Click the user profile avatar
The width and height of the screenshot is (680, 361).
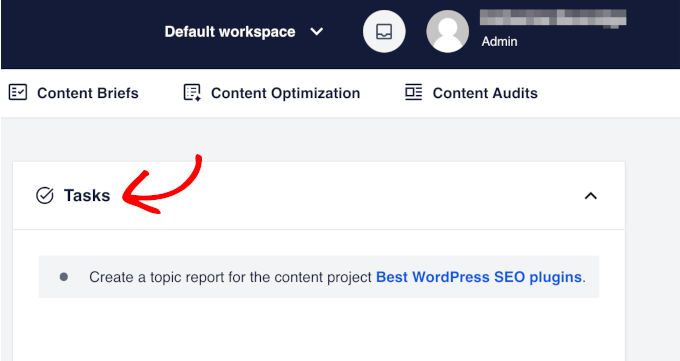447,32
